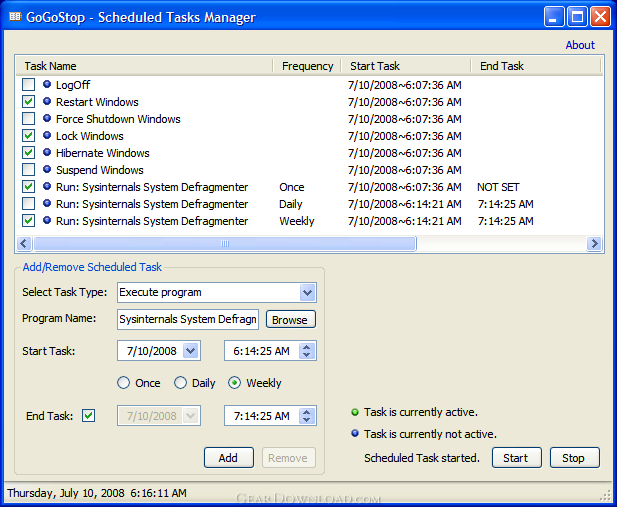Select the Daily radio button
Image resolution: width=617 pixels, height=507 pixels.
pos(180,383)
